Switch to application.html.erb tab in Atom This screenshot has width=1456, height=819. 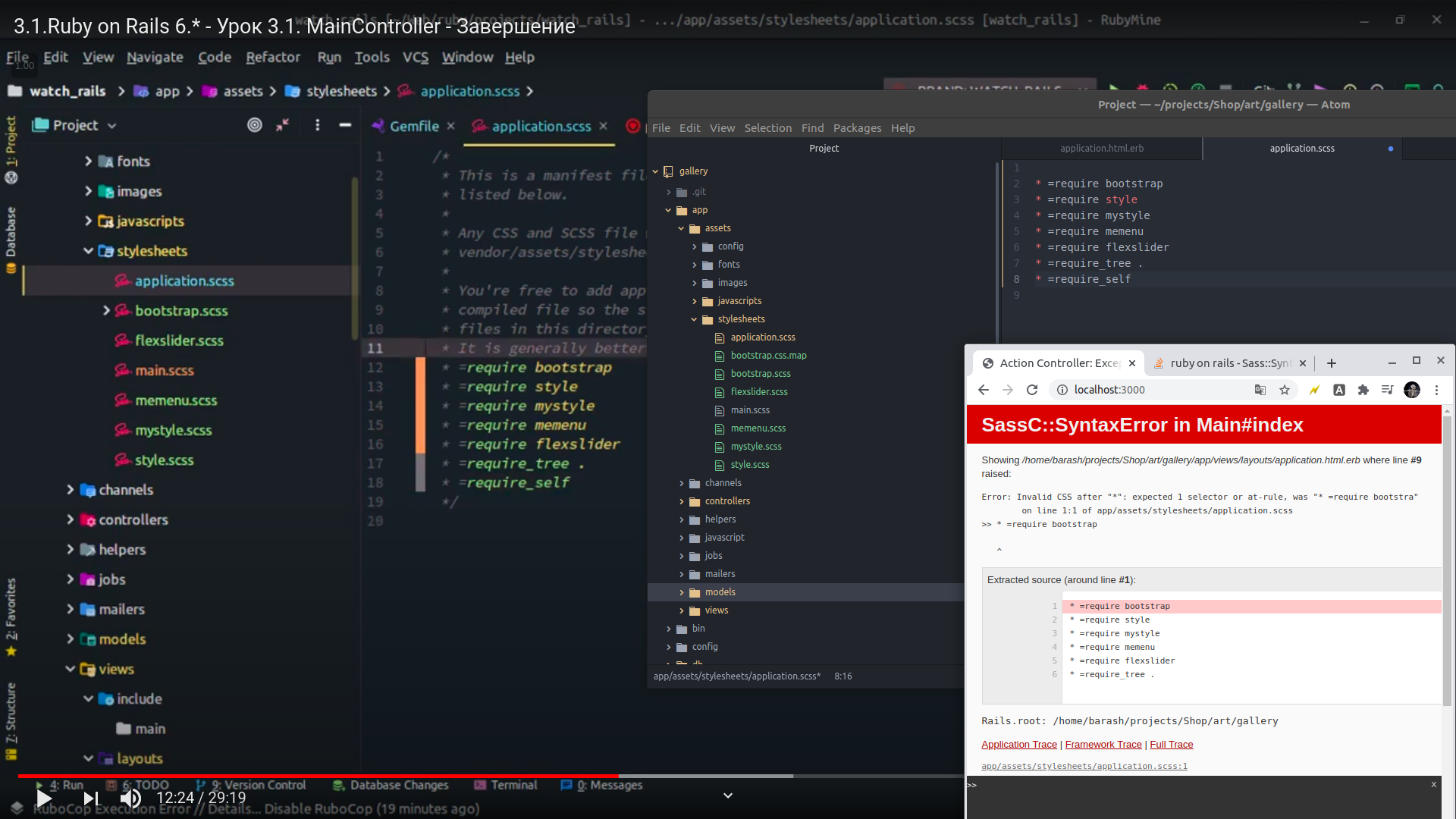tap(1102, 149)
